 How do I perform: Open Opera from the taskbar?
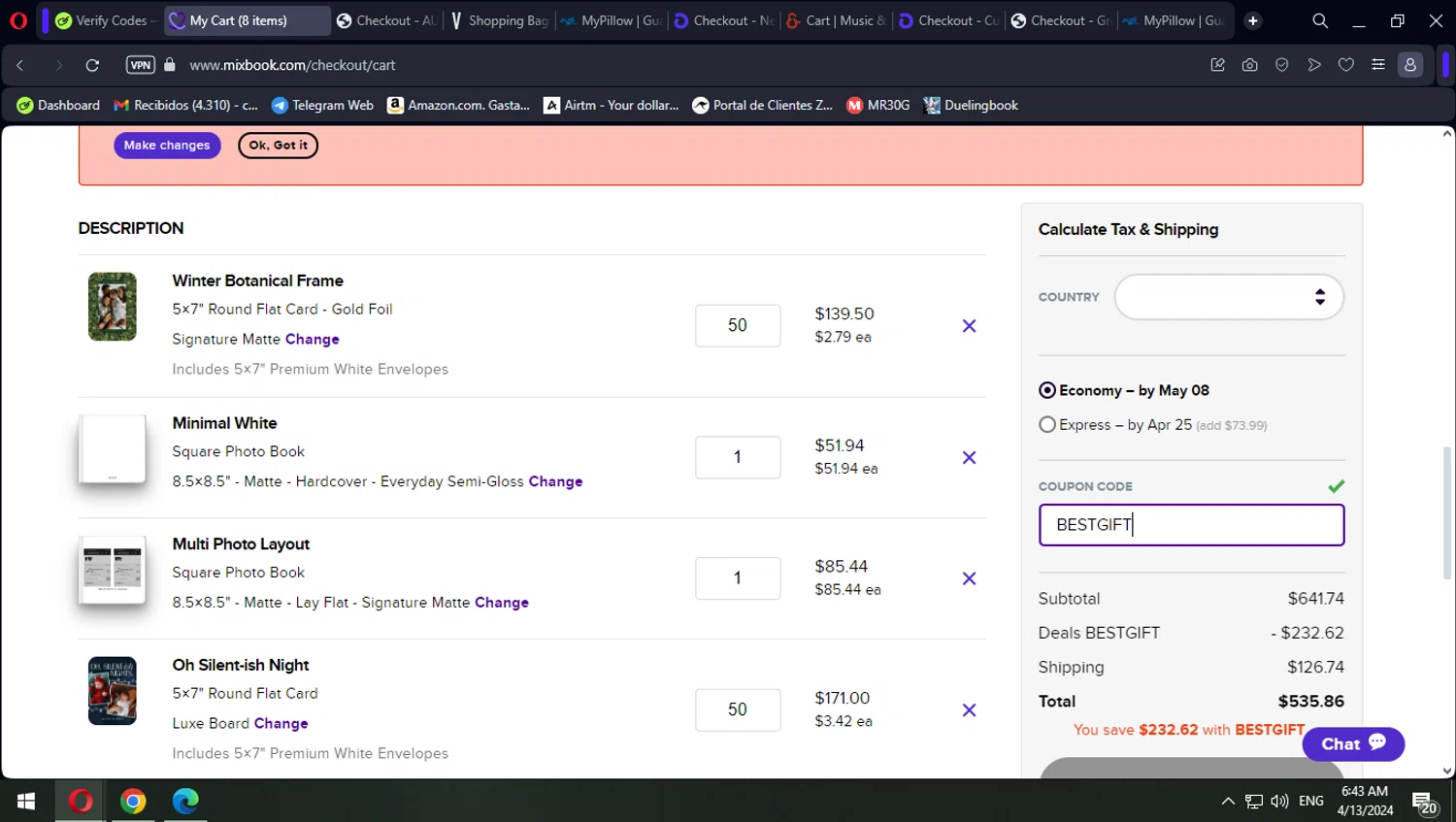pyautogui.click(x=81, y=801)
